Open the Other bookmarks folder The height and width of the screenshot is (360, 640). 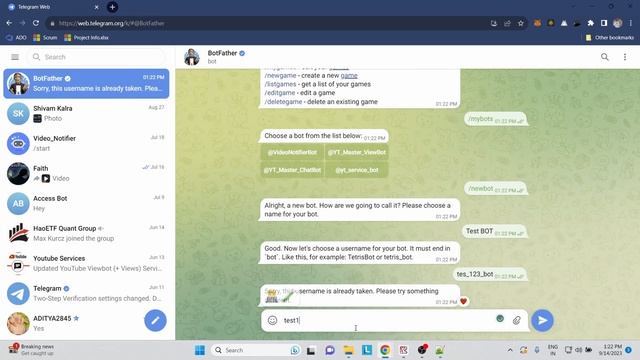(x=610, y=38)
